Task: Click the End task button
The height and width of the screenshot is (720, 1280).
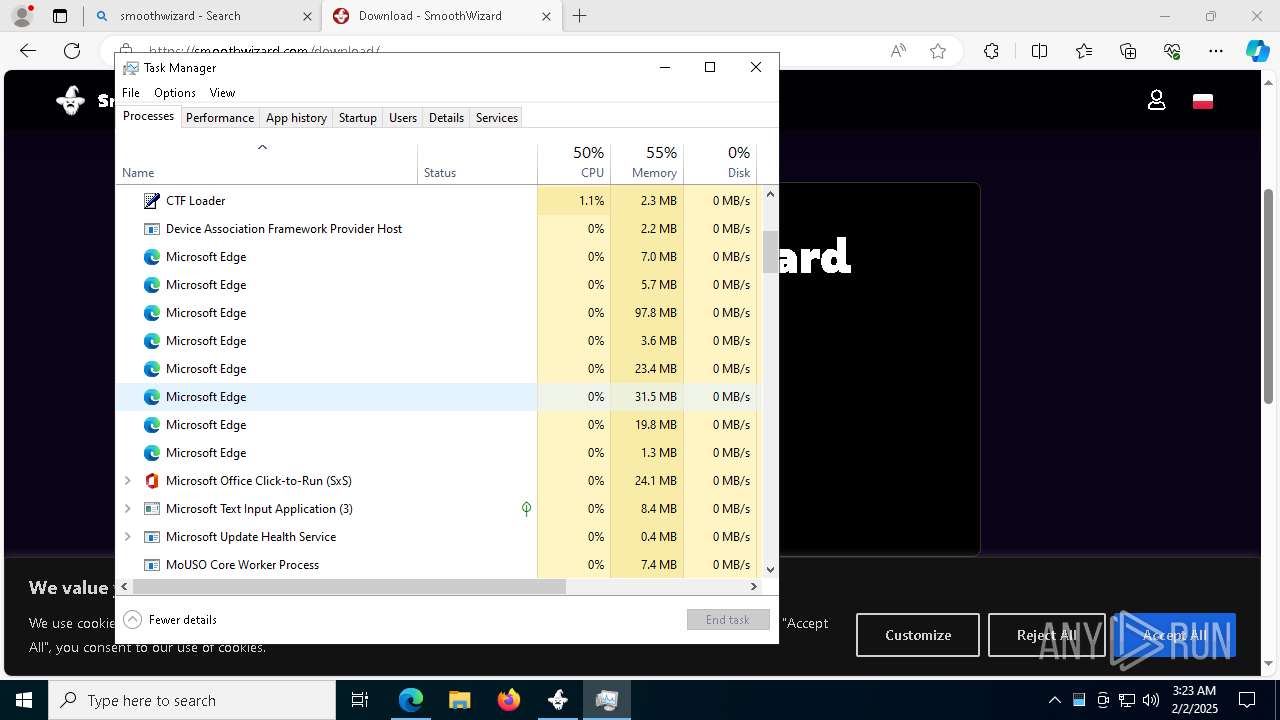Action: pos(728,620)
